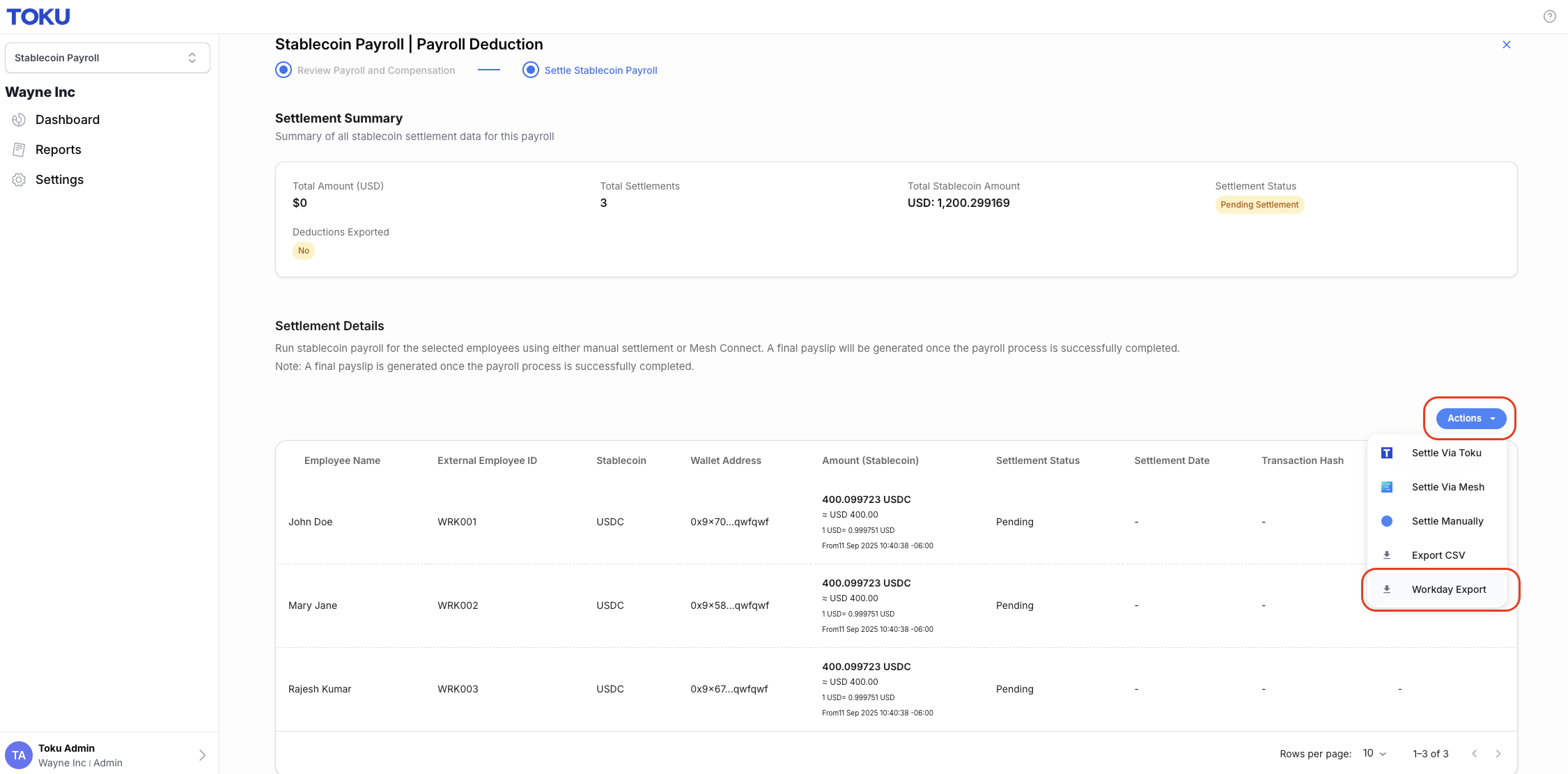
Task: Click the Settings gear icon
Action: [19, 180]
